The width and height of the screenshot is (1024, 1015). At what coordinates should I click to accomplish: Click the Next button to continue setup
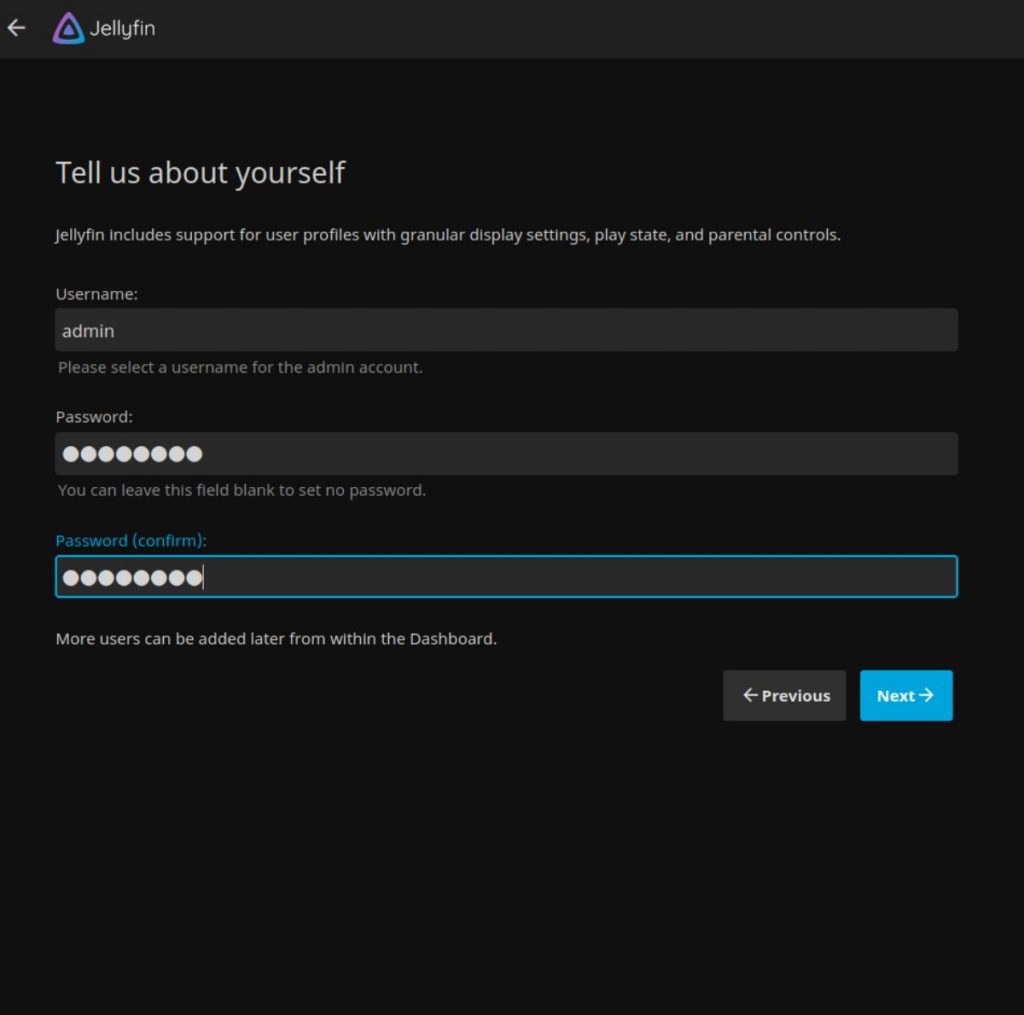click(906, 695)
